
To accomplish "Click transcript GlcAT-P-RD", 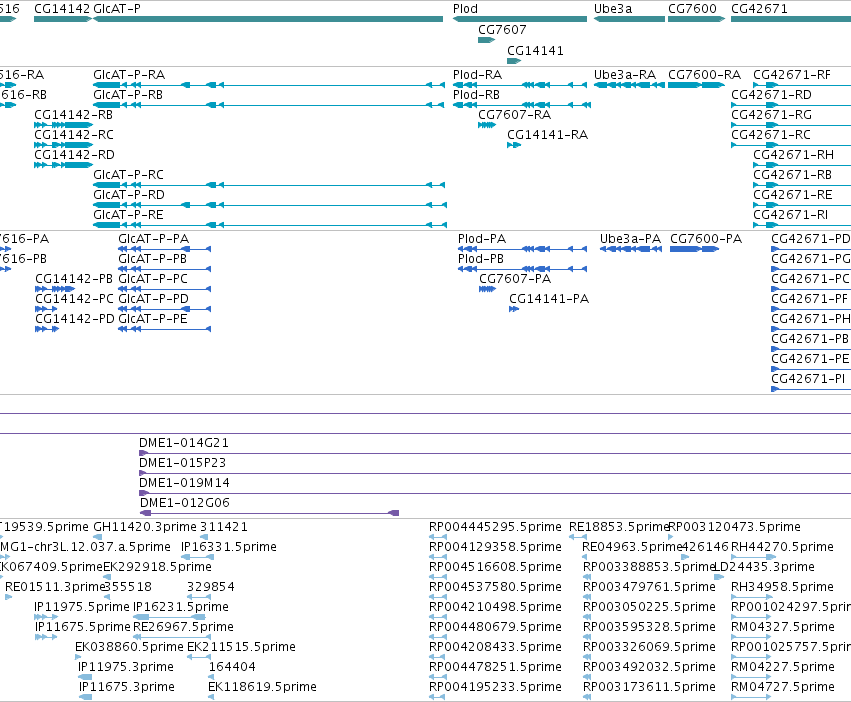I will point(270,205).
